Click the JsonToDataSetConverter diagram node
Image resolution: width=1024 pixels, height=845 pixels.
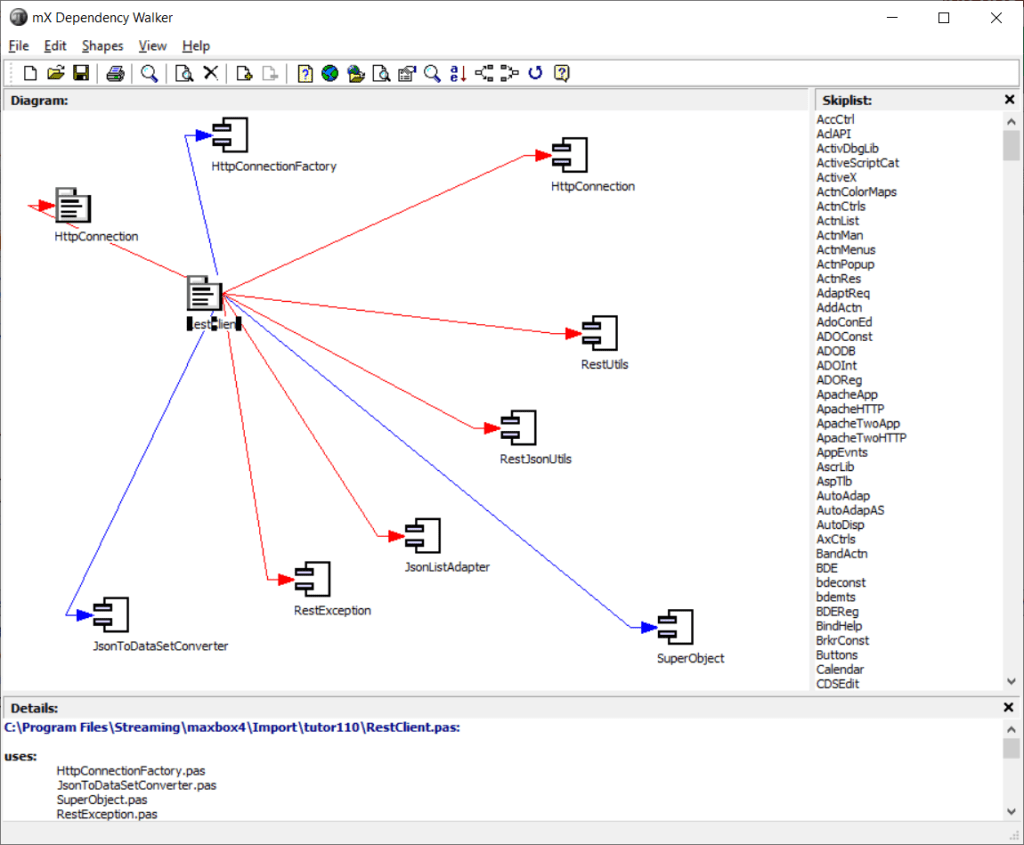(x=110, y=615)
